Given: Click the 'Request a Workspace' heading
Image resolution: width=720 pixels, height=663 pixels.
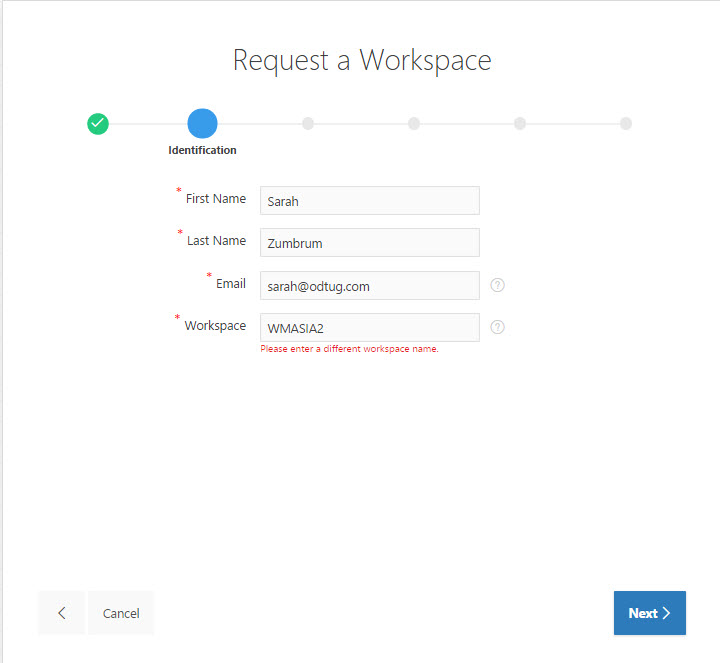Looking at the screenshot, I should (362, 60).
